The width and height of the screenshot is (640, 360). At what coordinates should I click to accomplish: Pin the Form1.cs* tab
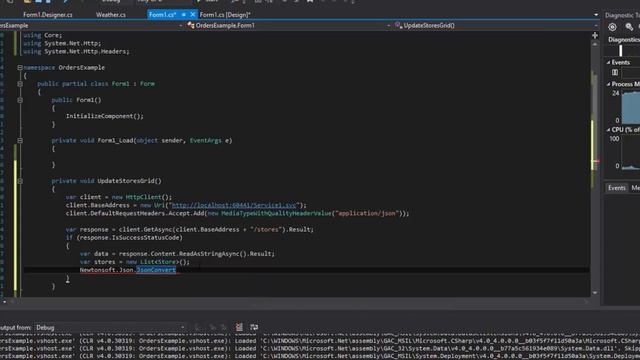coord(184,15)
